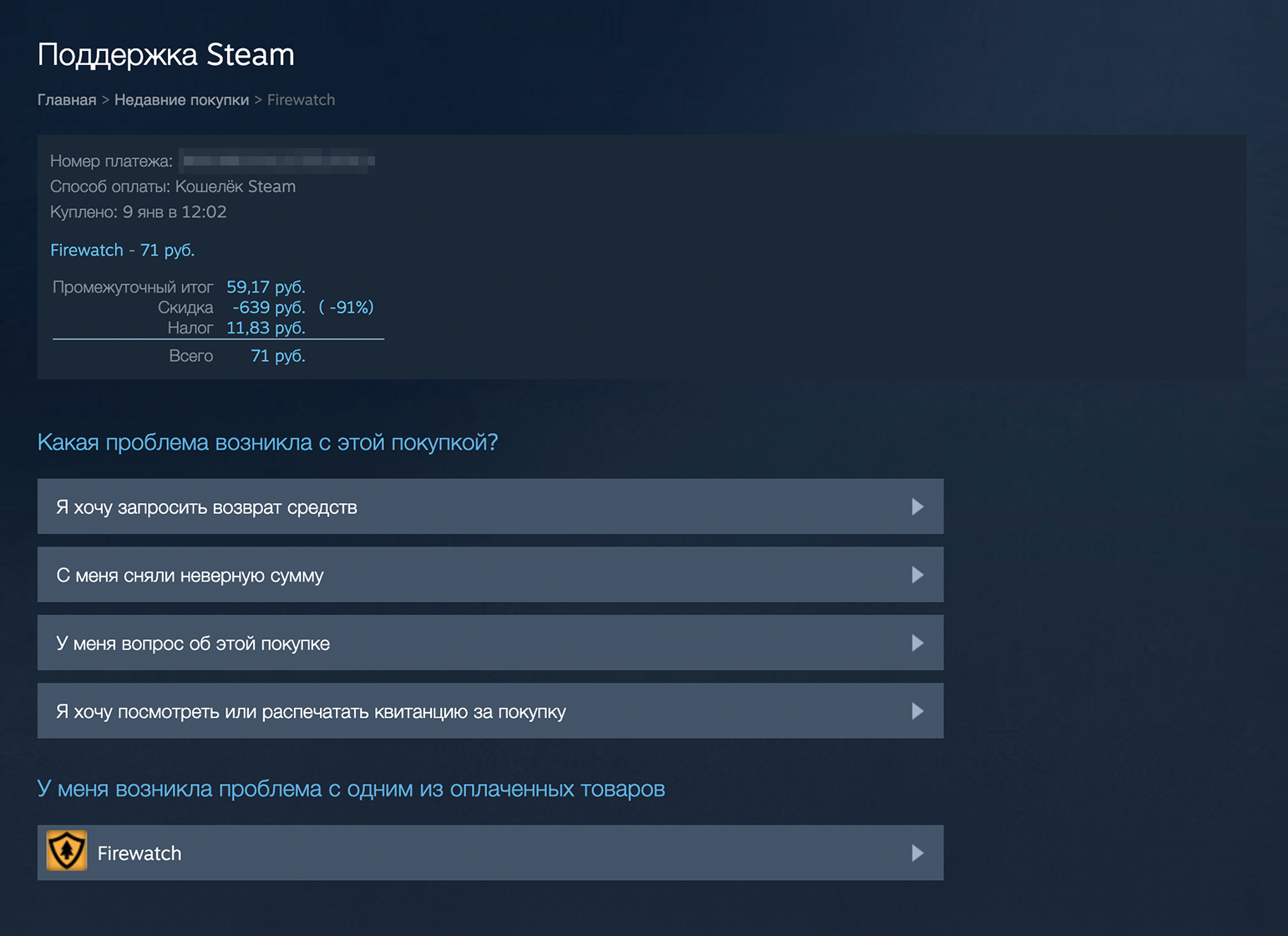Image resolution: width=1288 pixels, height=936 pixels.
Task: Click the arrow on purchase question row
Action: point(917,643)
